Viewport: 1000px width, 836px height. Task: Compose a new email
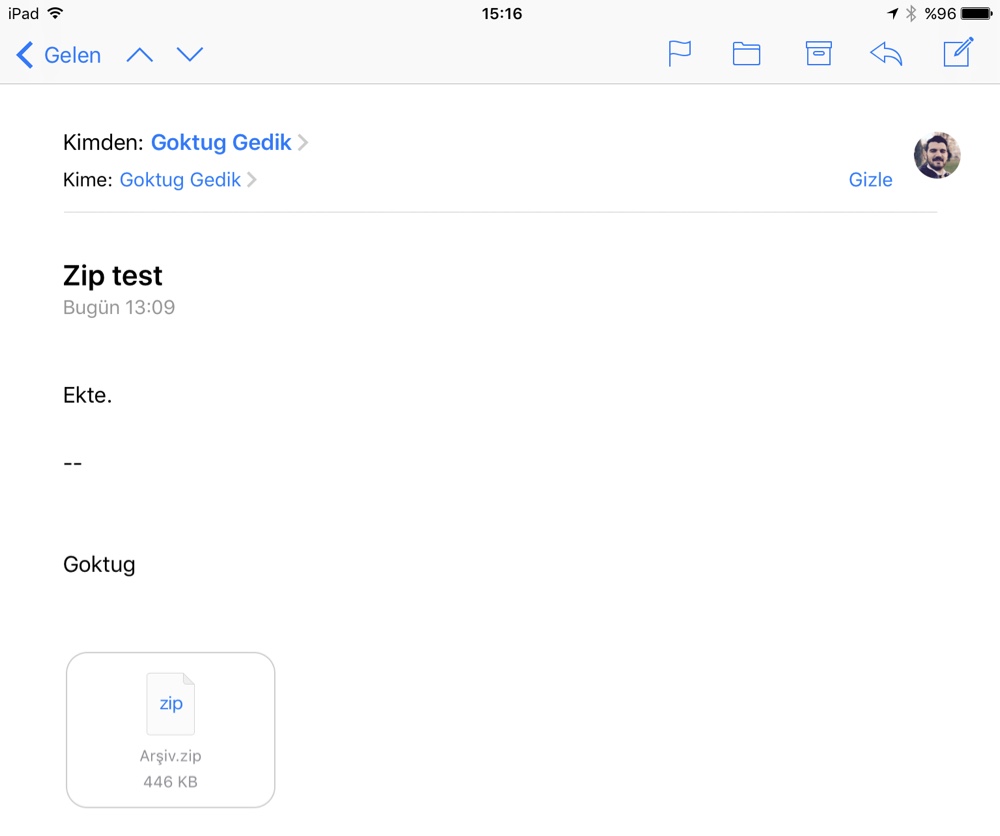pos(958,53)
